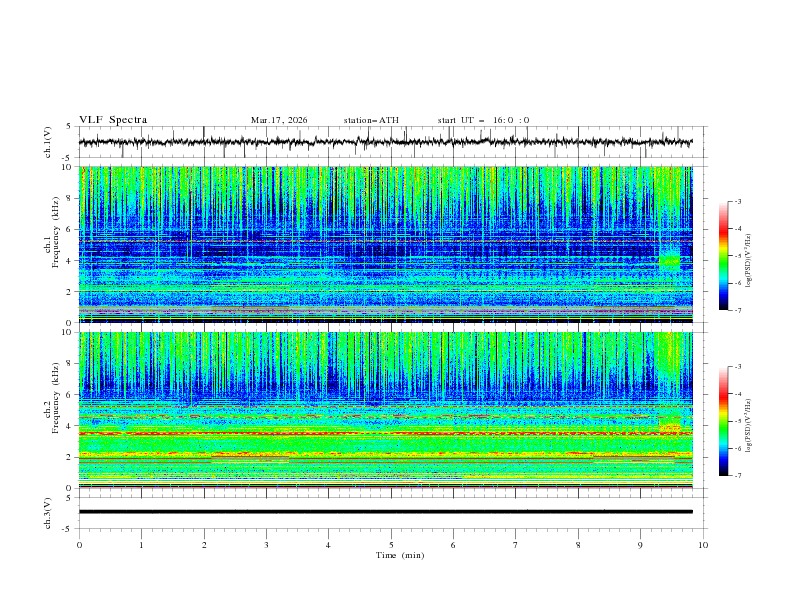
Task: Click the 'station=ATH' label
Action: (x=371, y=120)
